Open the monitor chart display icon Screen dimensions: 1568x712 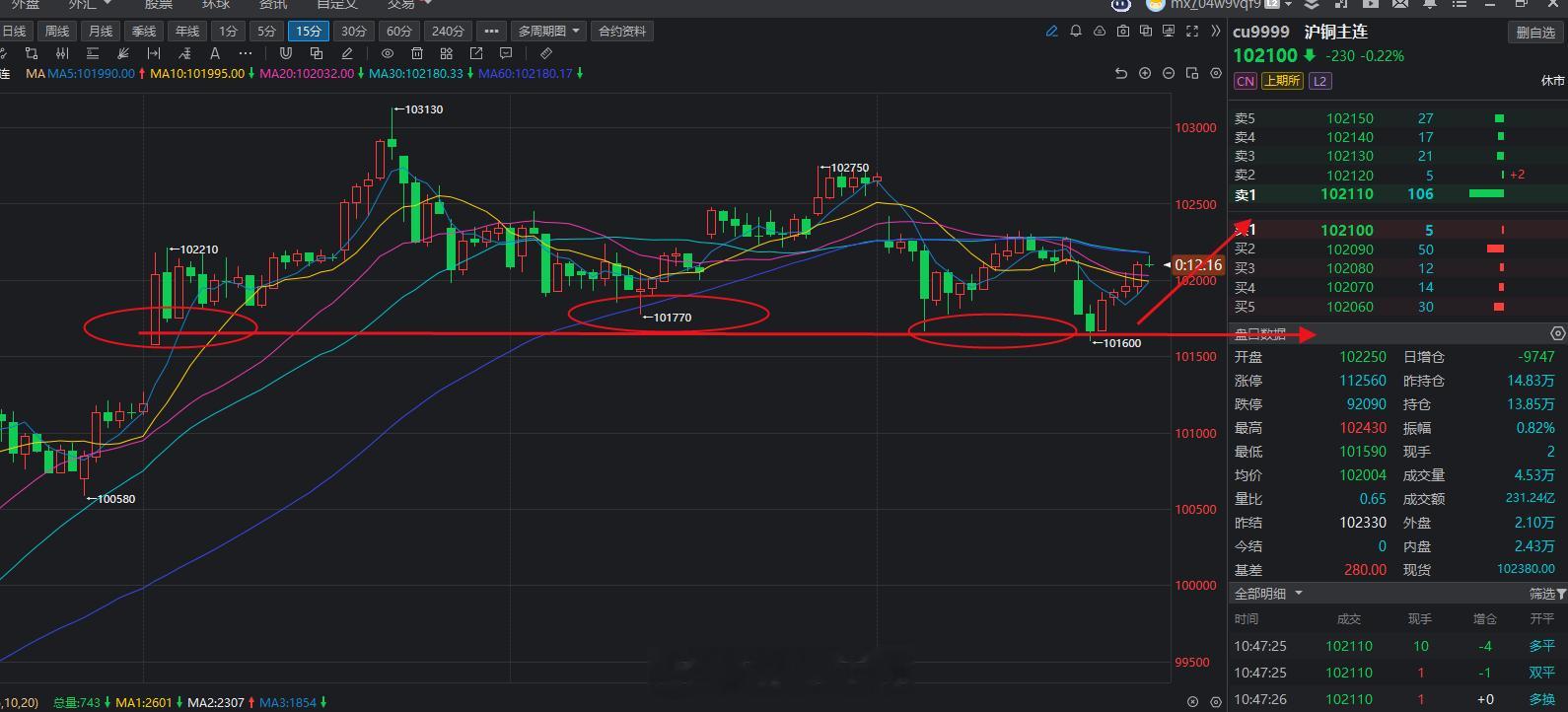[1169, 32]
